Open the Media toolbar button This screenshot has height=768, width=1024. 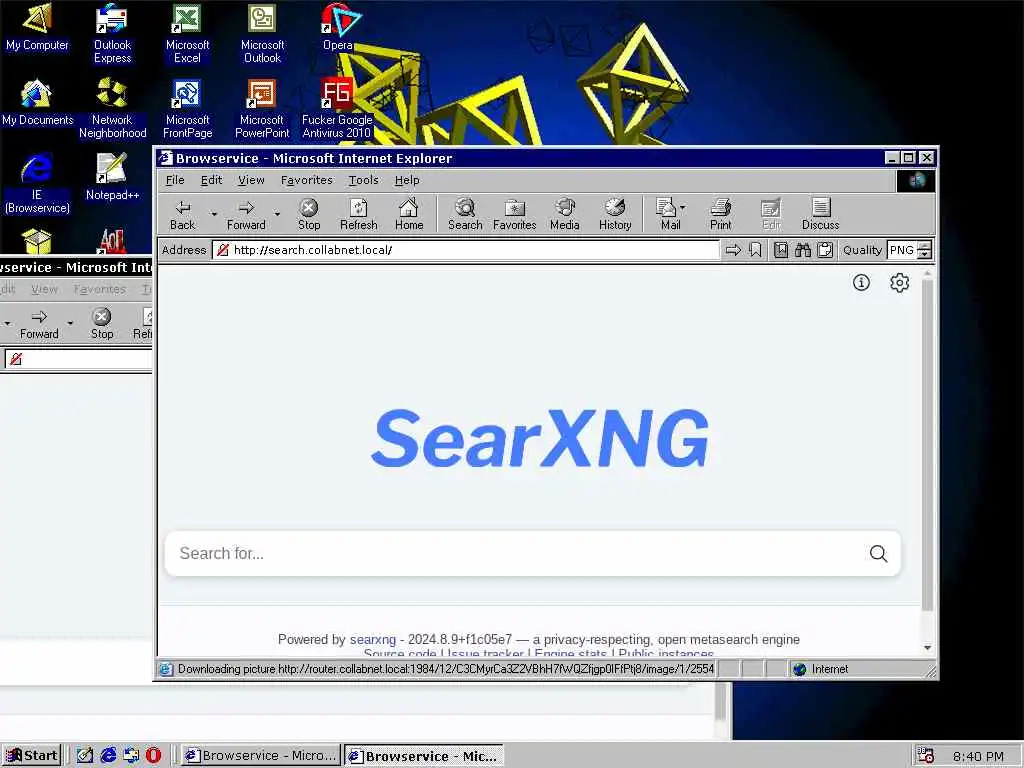pyautogui.click(x=565, y=215)
